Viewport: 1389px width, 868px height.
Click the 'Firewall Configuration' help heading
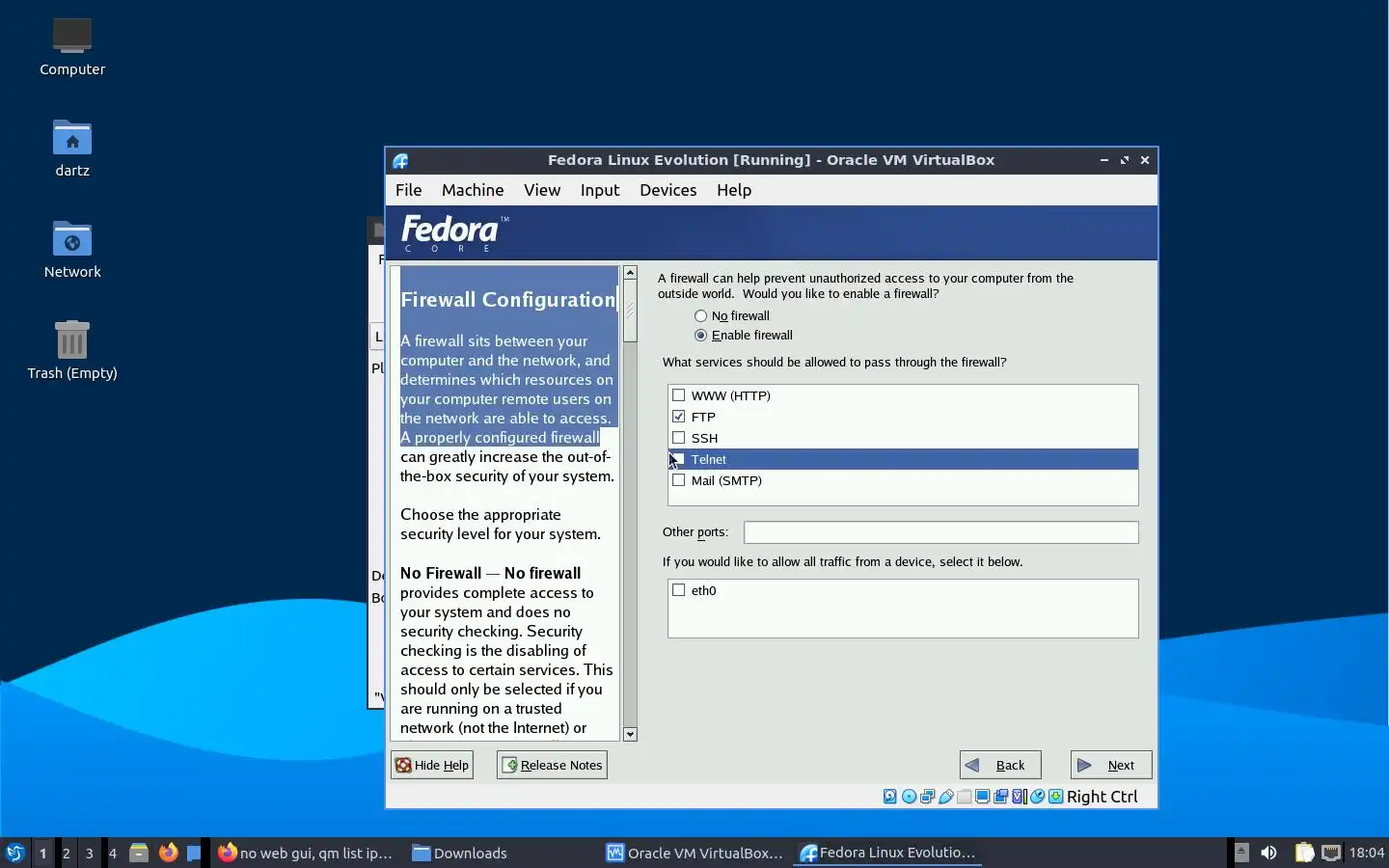coord(508,300)
